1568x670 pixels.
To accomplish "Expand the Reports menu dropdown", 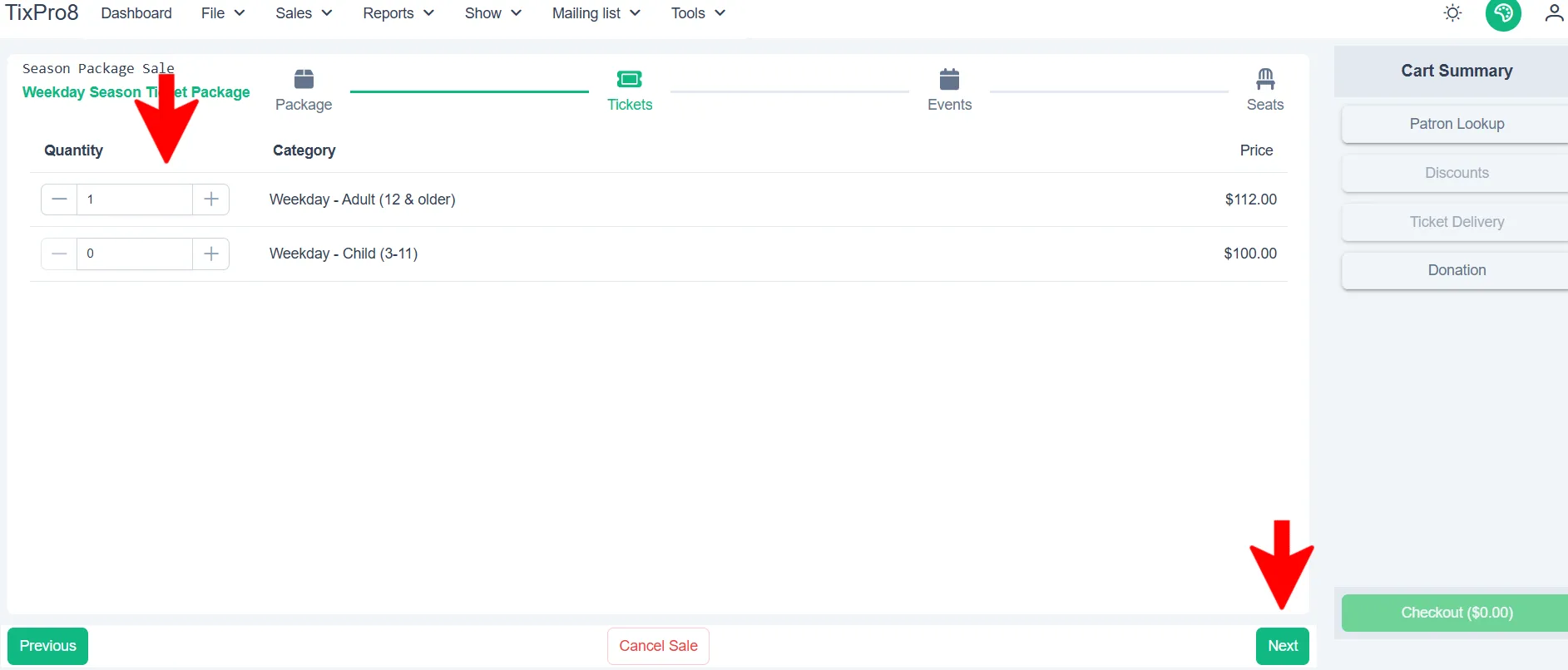I will [x=398, y=13].
